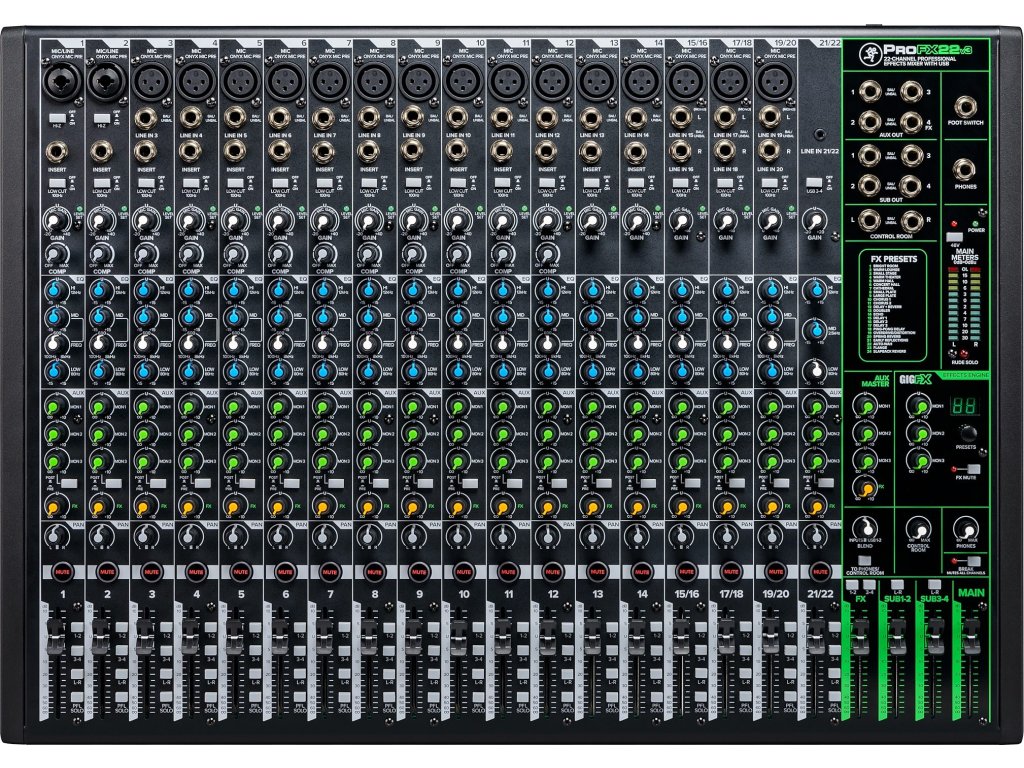Click the Aux Master MON1 knob
This screenshot has width=1024, height=768.
pos(863,407)
